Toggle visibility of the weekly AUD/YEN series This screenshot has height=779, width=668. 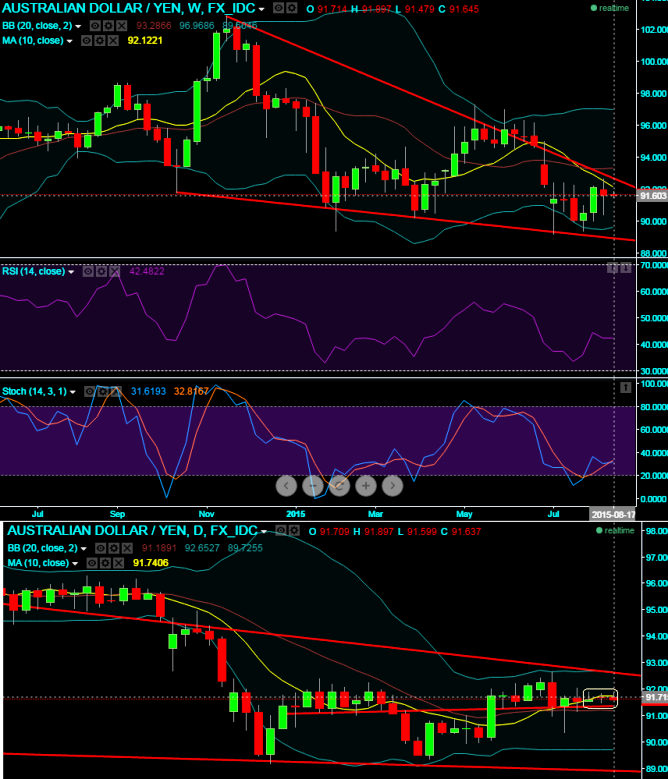coord(279,8)
